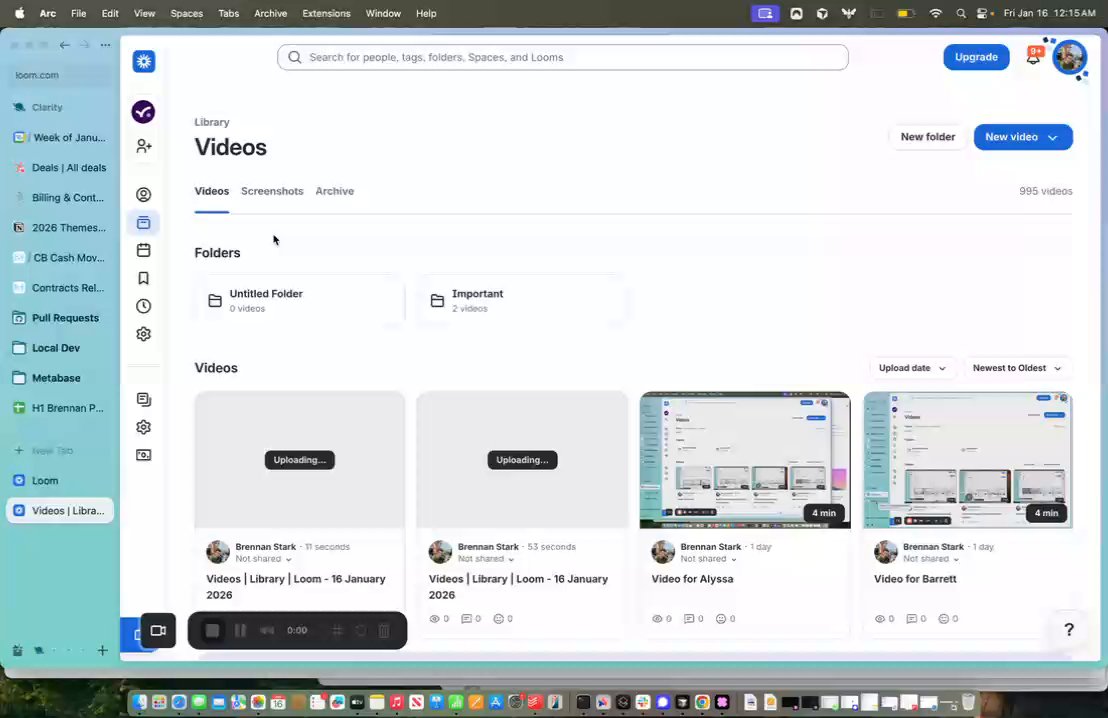
Task: Select the Local Dev folder in Arc sidebar
Action: tap(60, 348)
